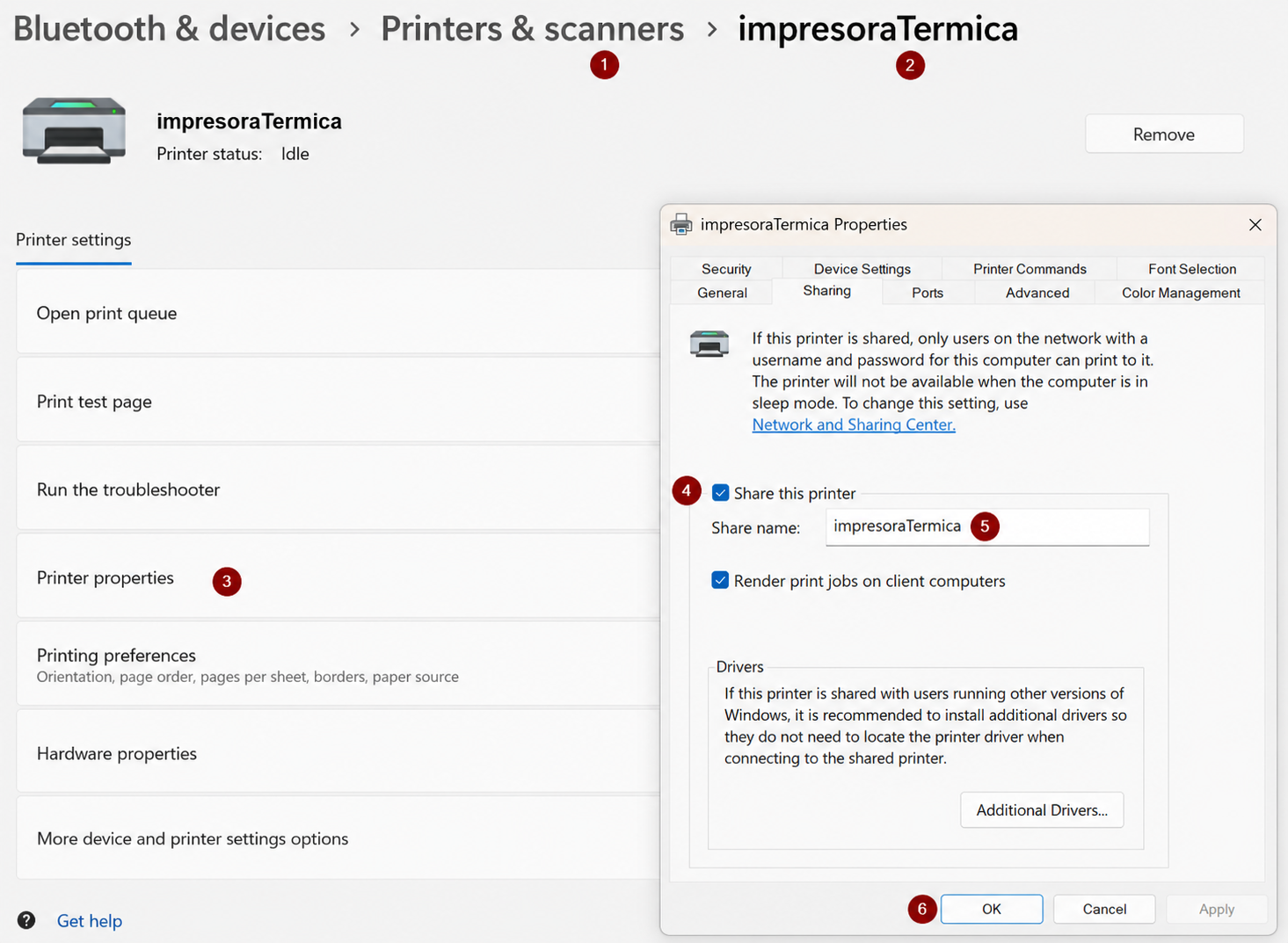Uncheck Render print jobs on client computers
The height and width of the screenshot is (943, 1288).
pos(720,581)
